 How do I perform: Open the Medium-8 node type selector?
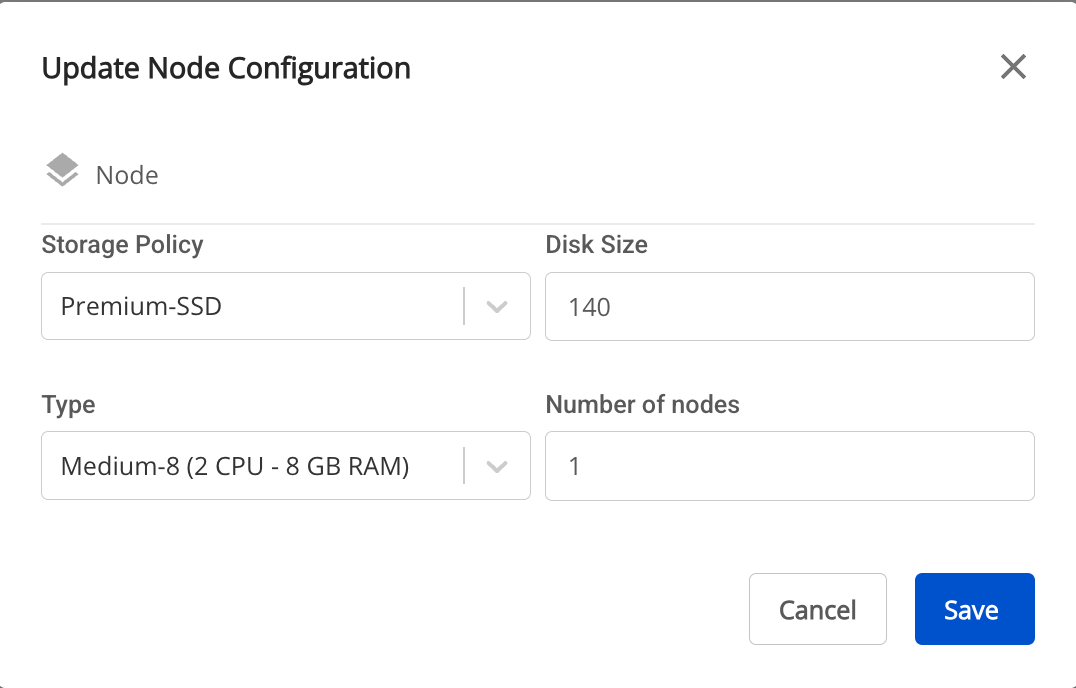[285, 466]
